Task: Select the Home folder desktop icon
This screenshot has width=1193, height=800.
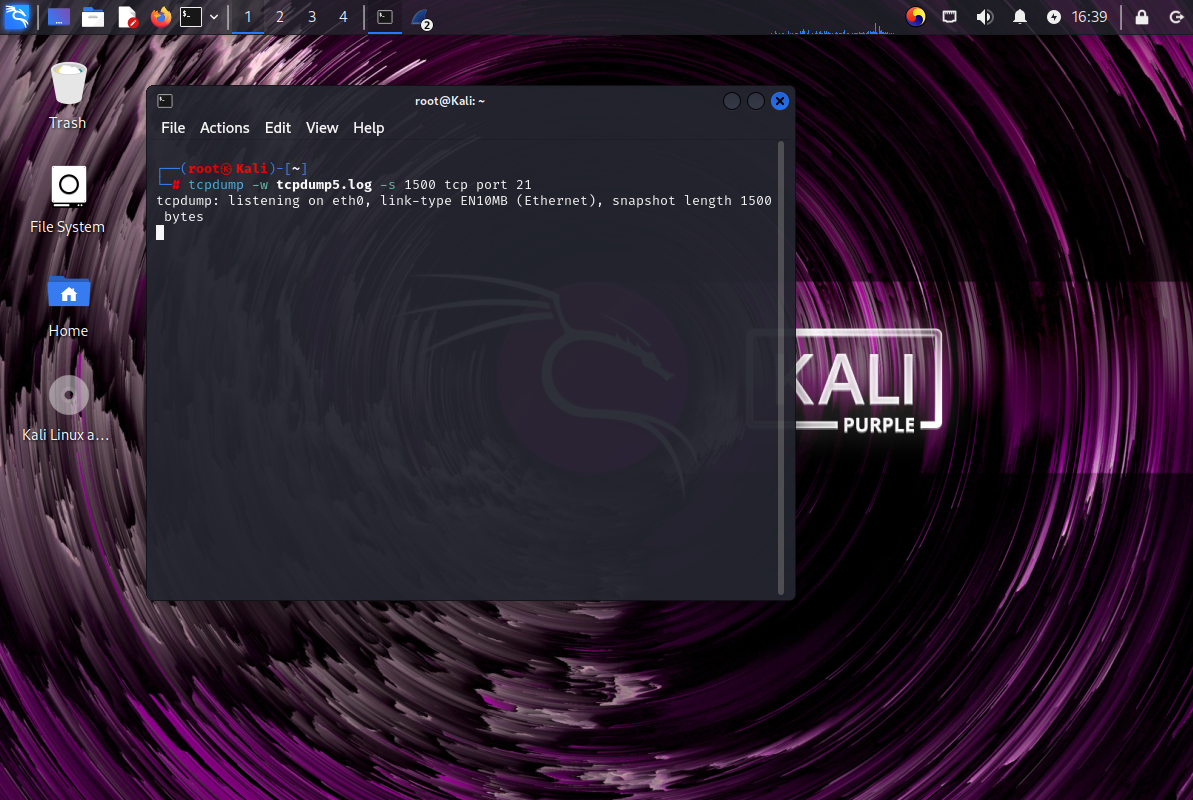Action: point(68,306)
